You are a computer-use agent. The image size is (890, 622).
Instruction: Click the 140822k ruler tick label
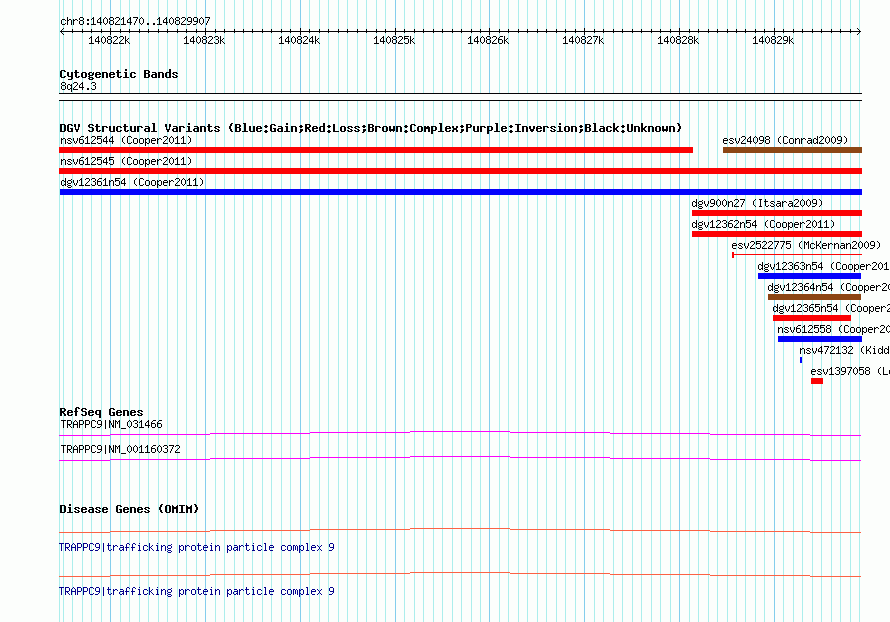(109, 41)
